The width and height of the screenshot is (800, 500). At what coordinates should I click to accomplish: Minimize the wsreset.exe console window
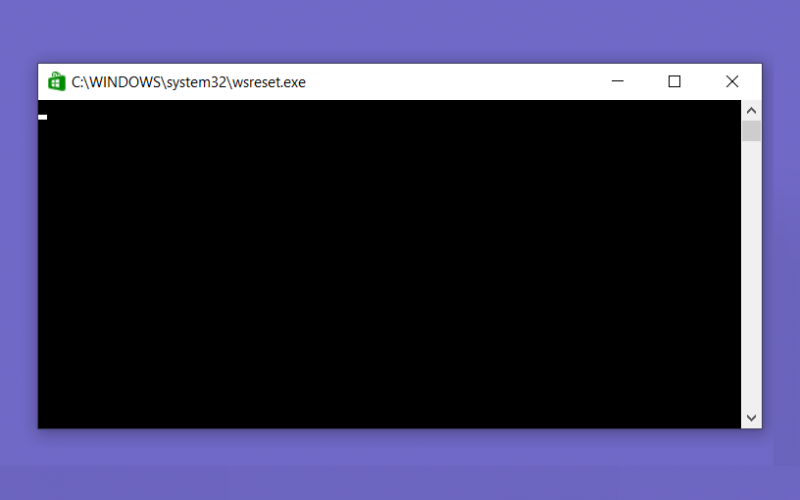point(617,82)
